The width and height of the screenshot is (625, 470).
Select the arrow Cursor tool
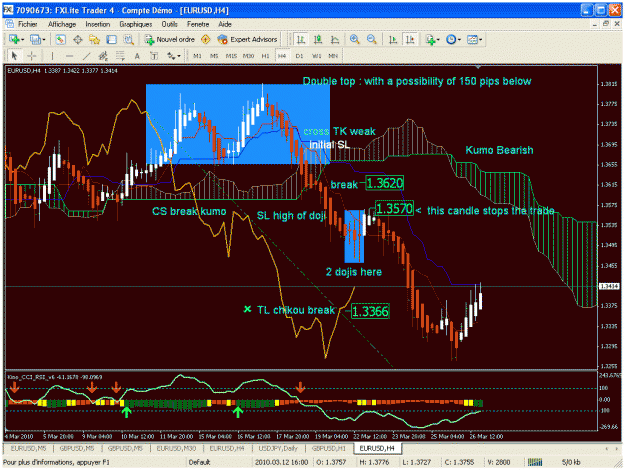(x=14, y=56)
